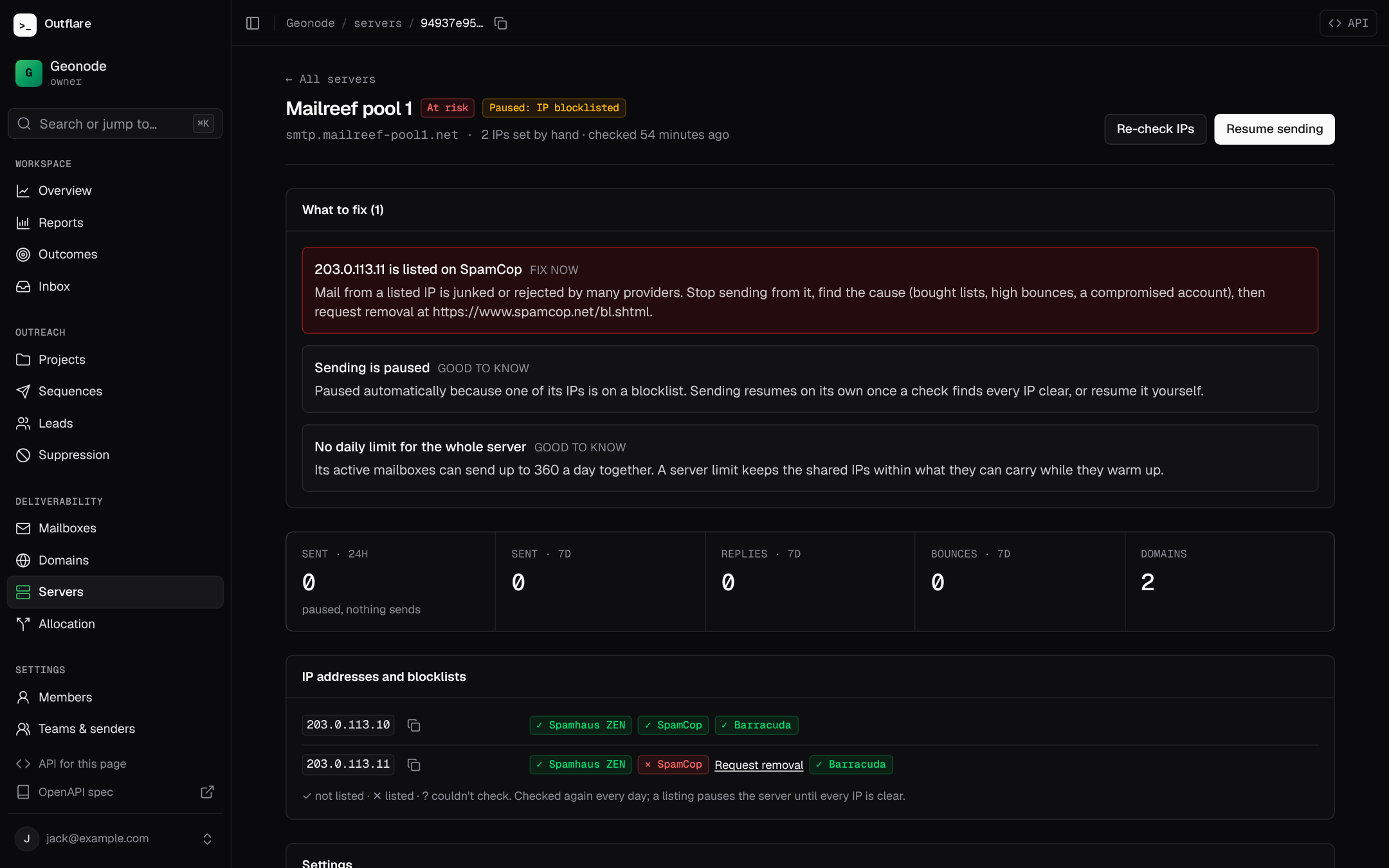Click the Mailboxes envelope icon
The image size is (1389, 868).
(x=23, y=529)
